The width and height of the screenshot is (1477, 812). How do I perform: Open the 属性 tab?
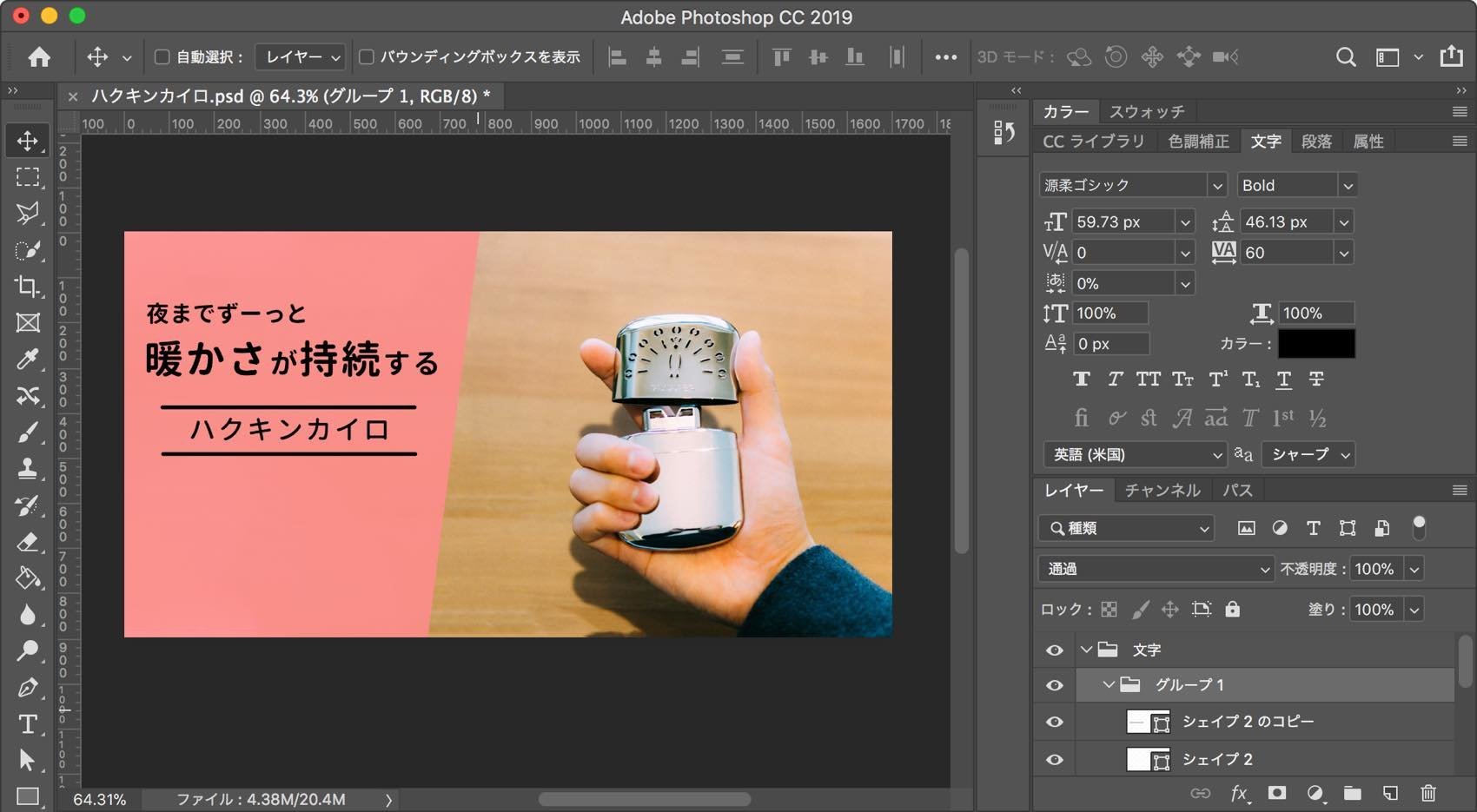click(x=1368, y=142)
